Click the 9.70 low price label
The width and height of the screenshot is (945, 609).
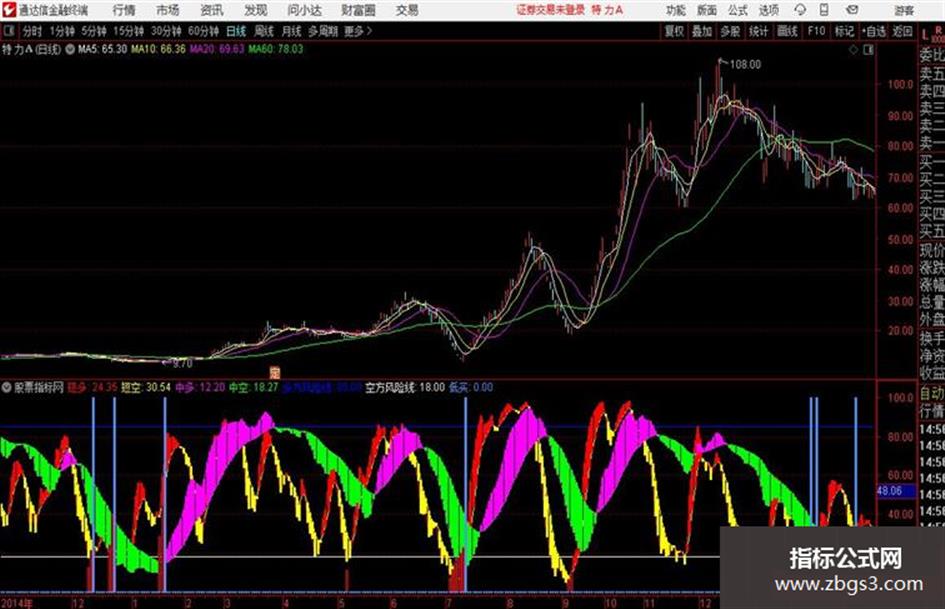tap(182, 364)
